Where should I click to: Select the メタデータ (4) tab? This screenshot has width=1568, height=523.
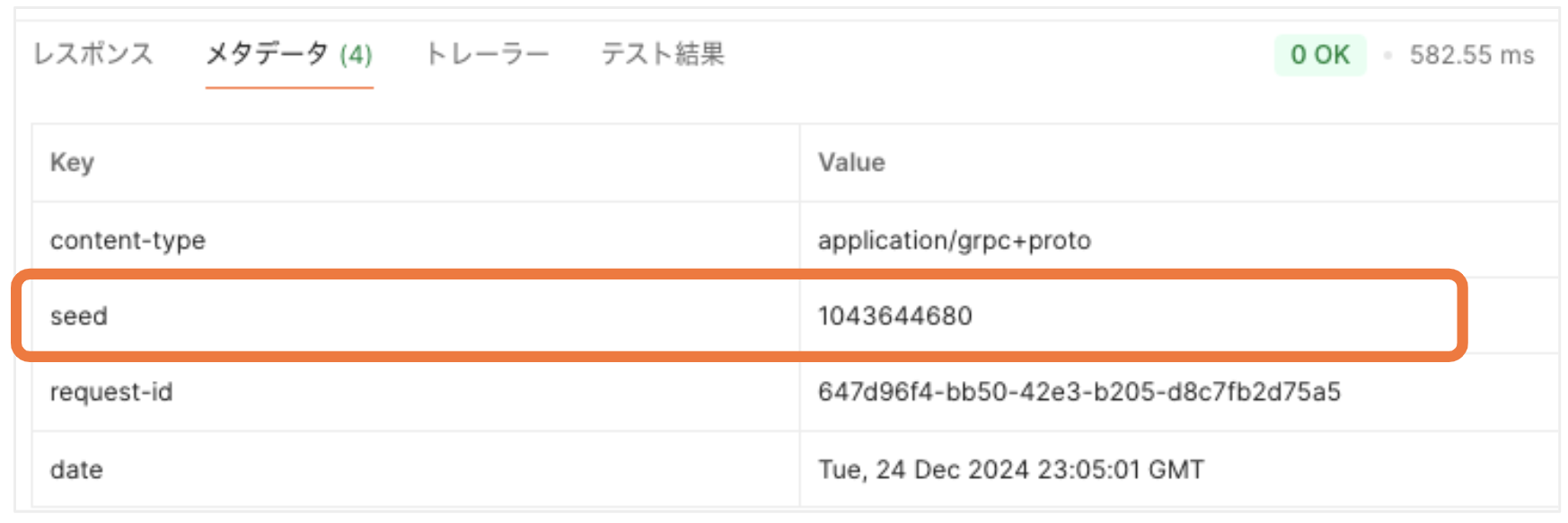(289, 55)
